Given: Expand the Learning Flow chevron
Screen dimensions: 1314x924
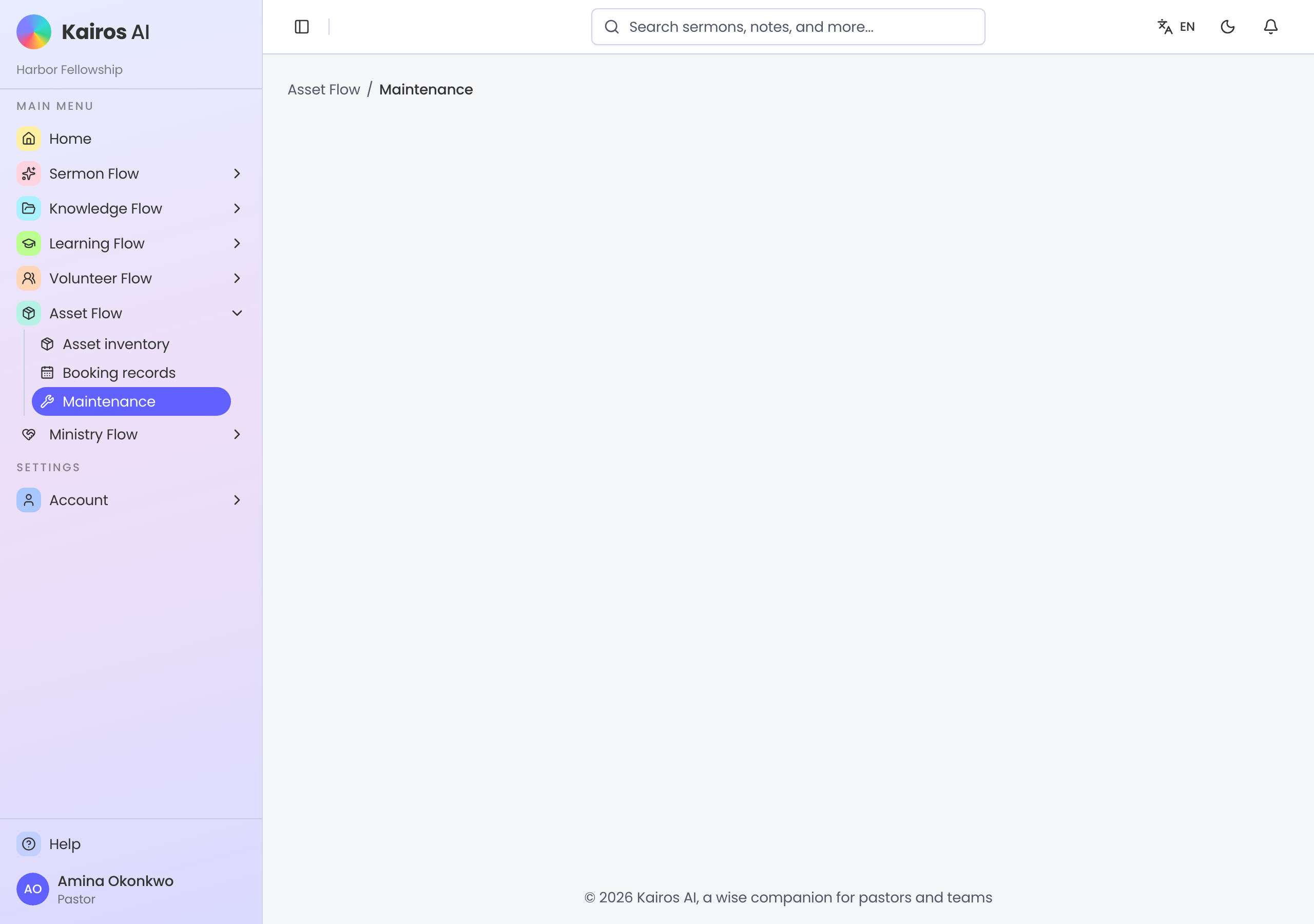Looking at the screenshot, I should point(237,243).
